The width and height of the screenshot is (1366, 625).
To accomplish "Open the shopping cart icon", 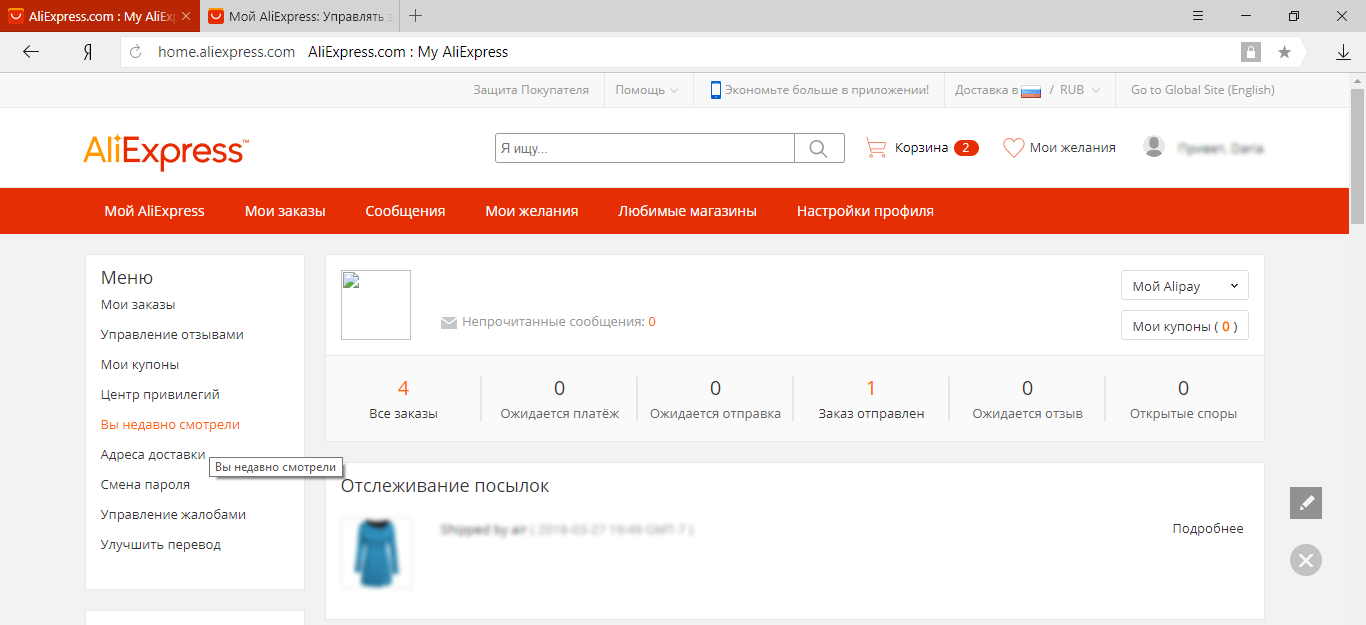I will [x=876, y=148].
